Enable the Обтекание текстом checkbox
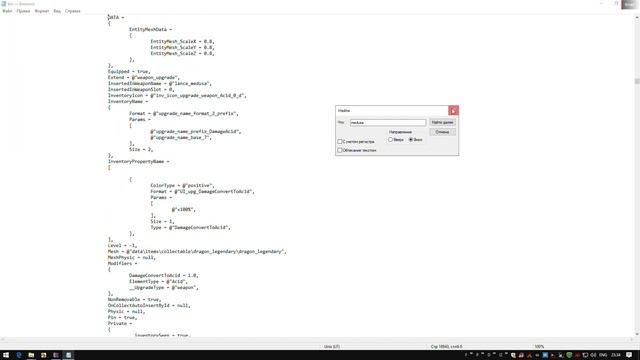 pos(340,150)
